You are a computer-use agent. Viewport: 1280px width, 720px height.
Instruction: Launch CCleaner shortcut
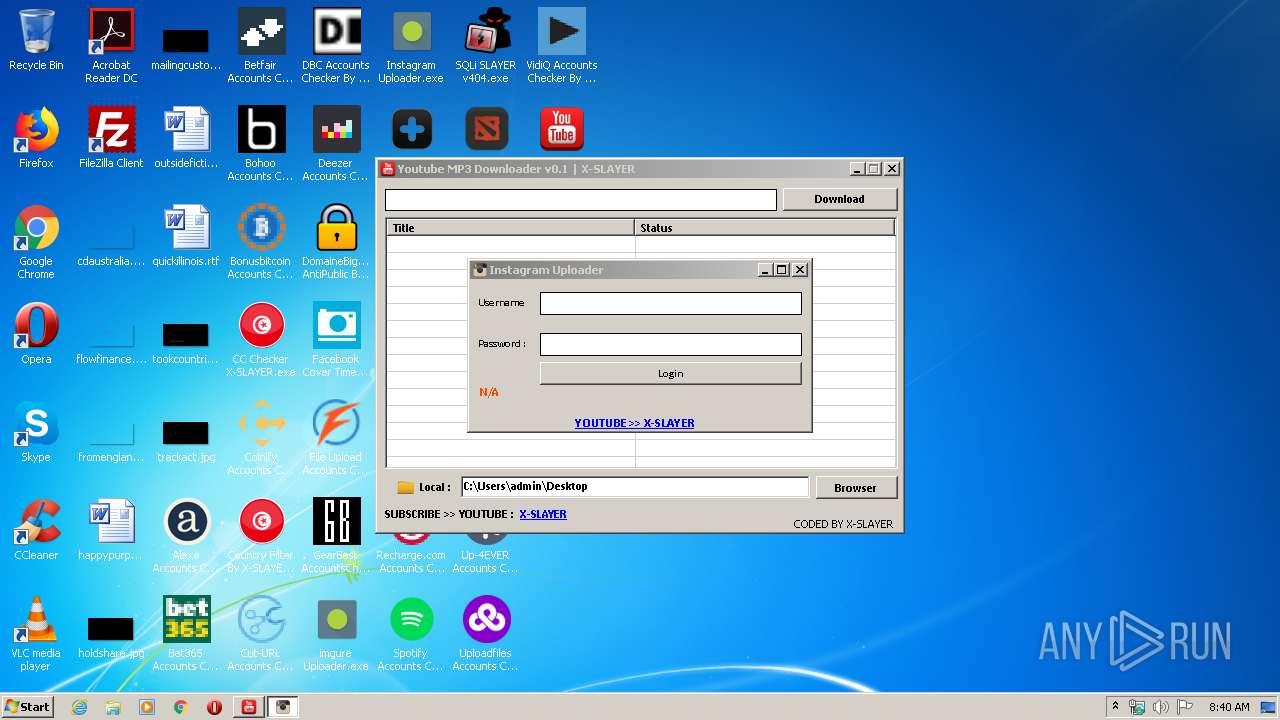pos(36,531)
